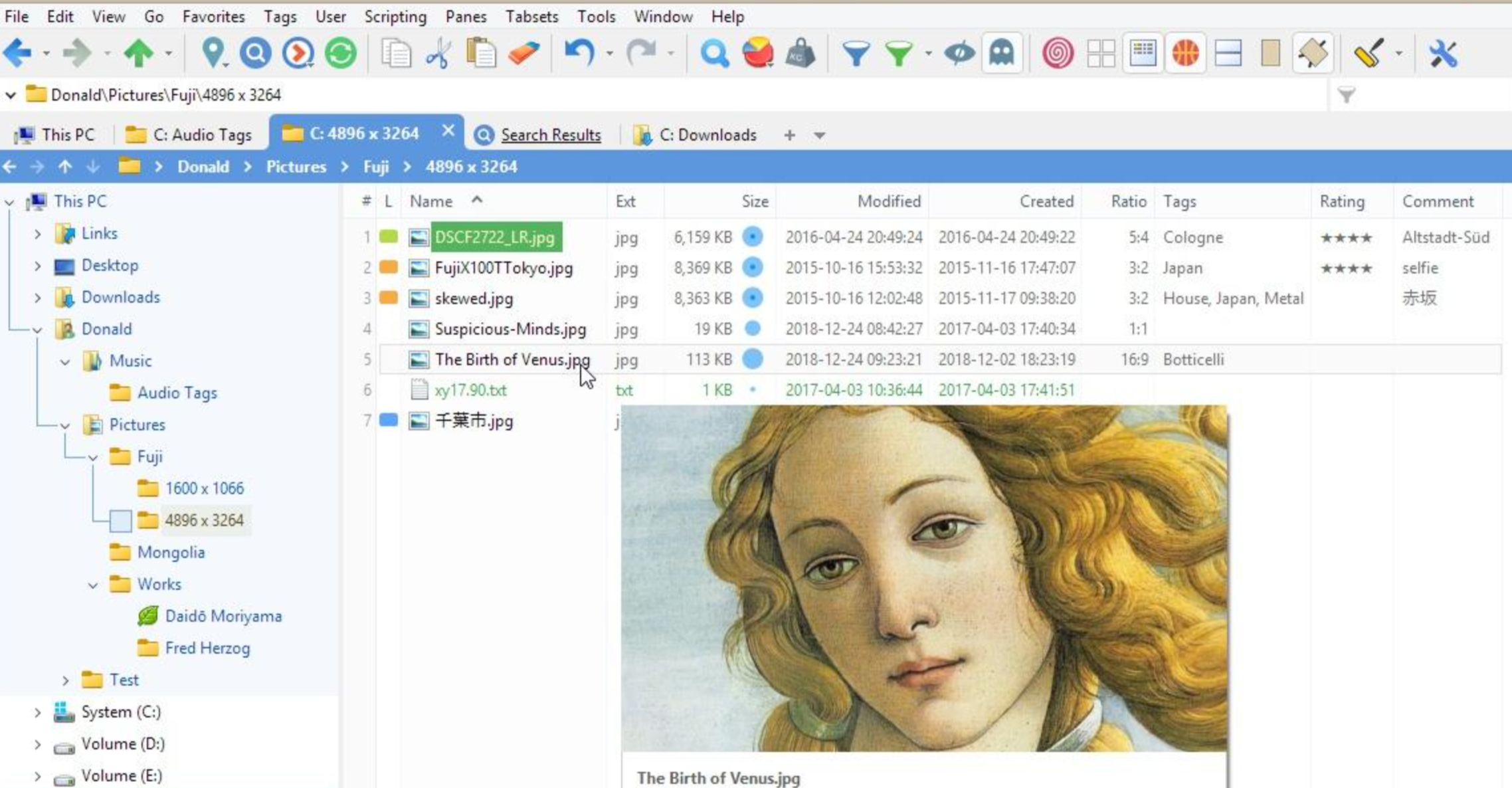Open the address bar dropdown chevron
1512x788 pixels.
[11, 95]
